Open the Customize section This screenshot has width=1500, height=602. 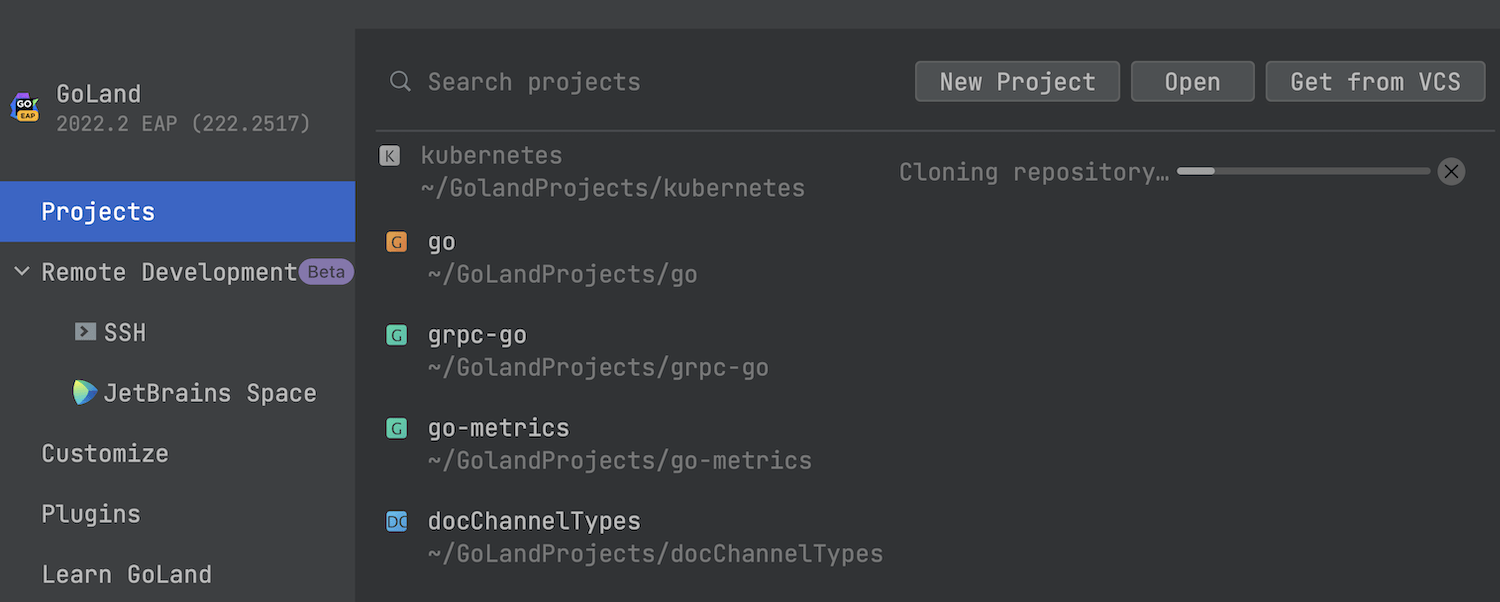click(x=105, y=453)
